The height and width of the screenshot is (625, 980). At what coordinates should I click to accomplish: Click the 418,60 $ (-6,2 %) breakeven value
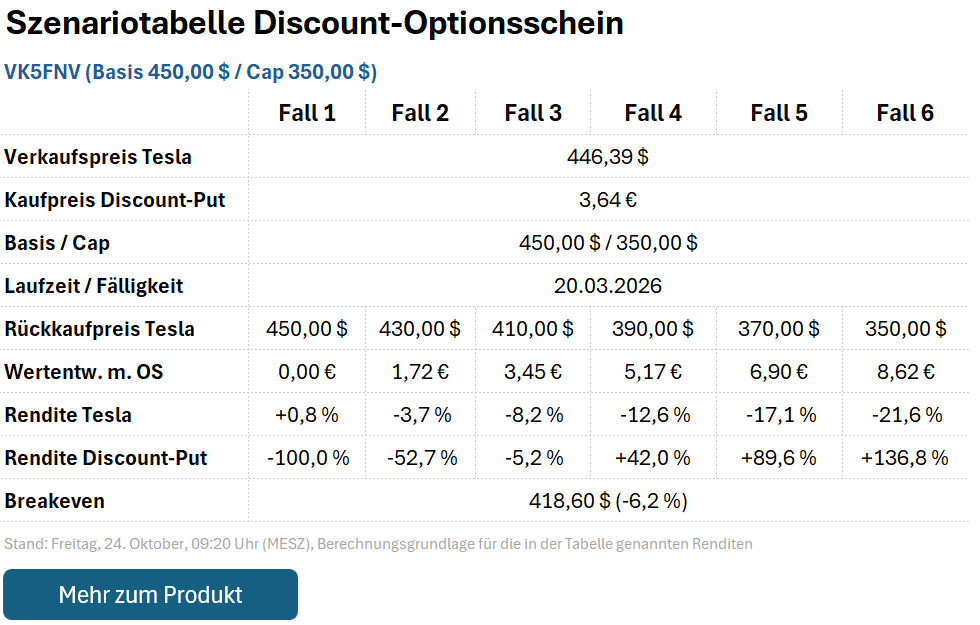pos(608,501)
